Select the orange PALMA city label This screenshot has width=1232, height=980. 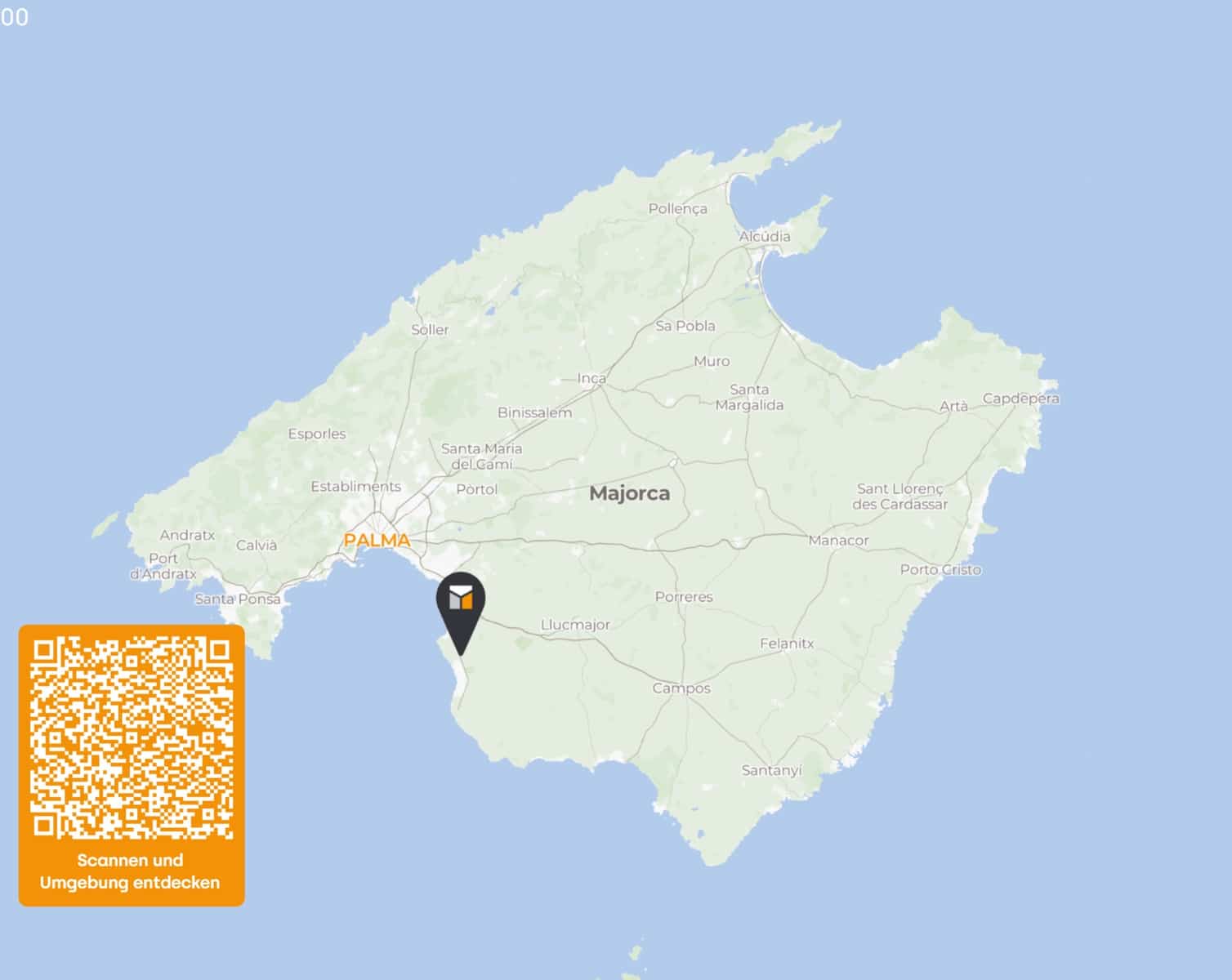coord(377,540)
